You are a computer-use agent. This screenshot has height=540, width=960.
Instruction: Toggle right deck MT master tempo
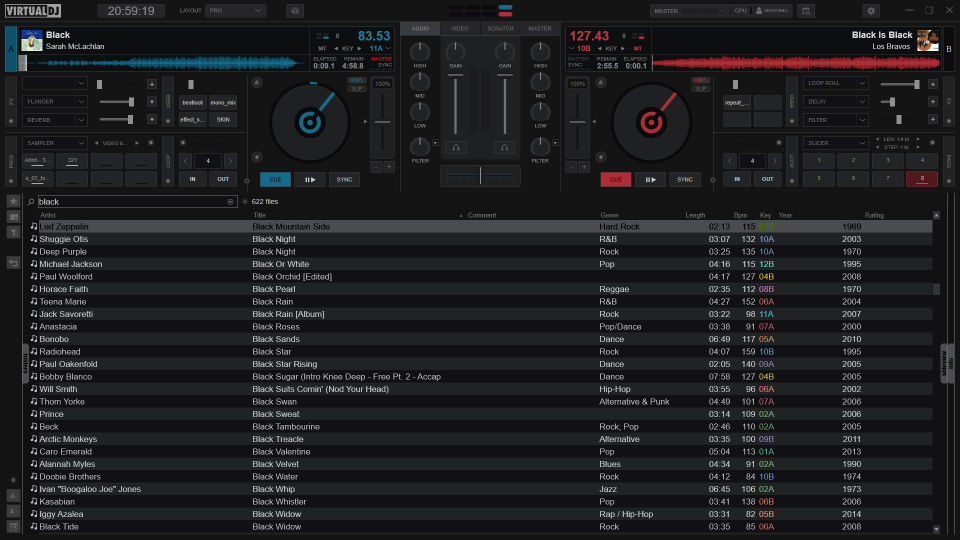637,48
